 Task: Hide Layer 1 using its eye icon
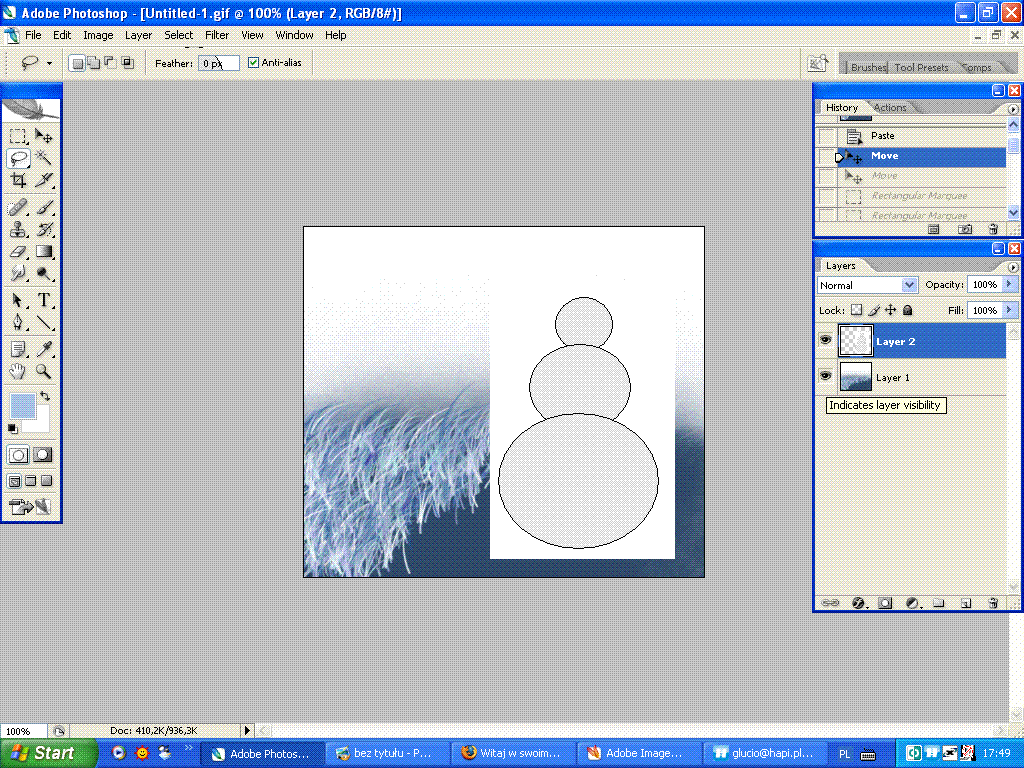coord(825,376)
